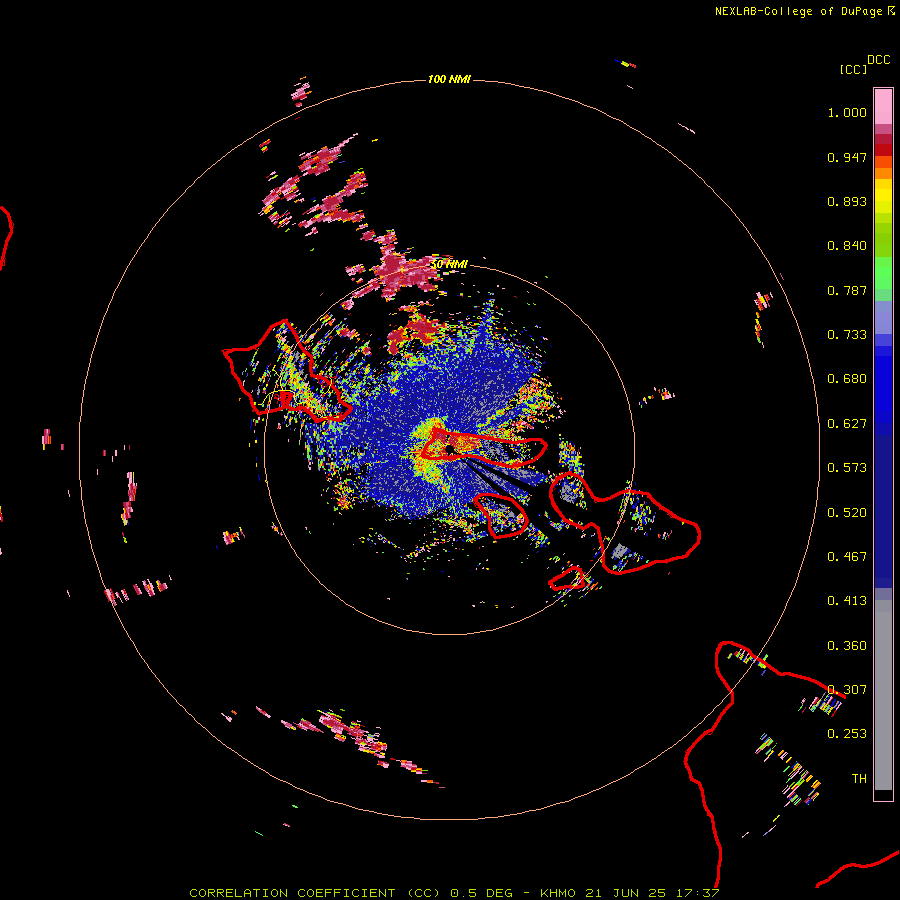Click the 0.627 legend value
This screenshot has height=900, width=900.
(x=847, y=424)
